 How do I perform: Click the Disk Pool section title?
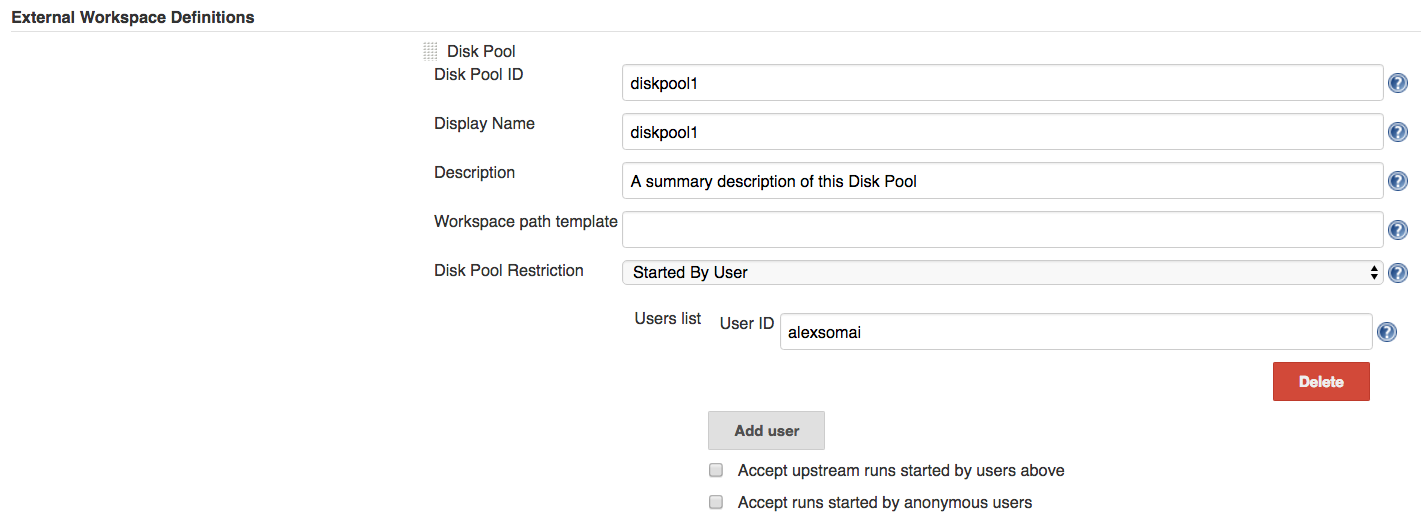(481, 51)
